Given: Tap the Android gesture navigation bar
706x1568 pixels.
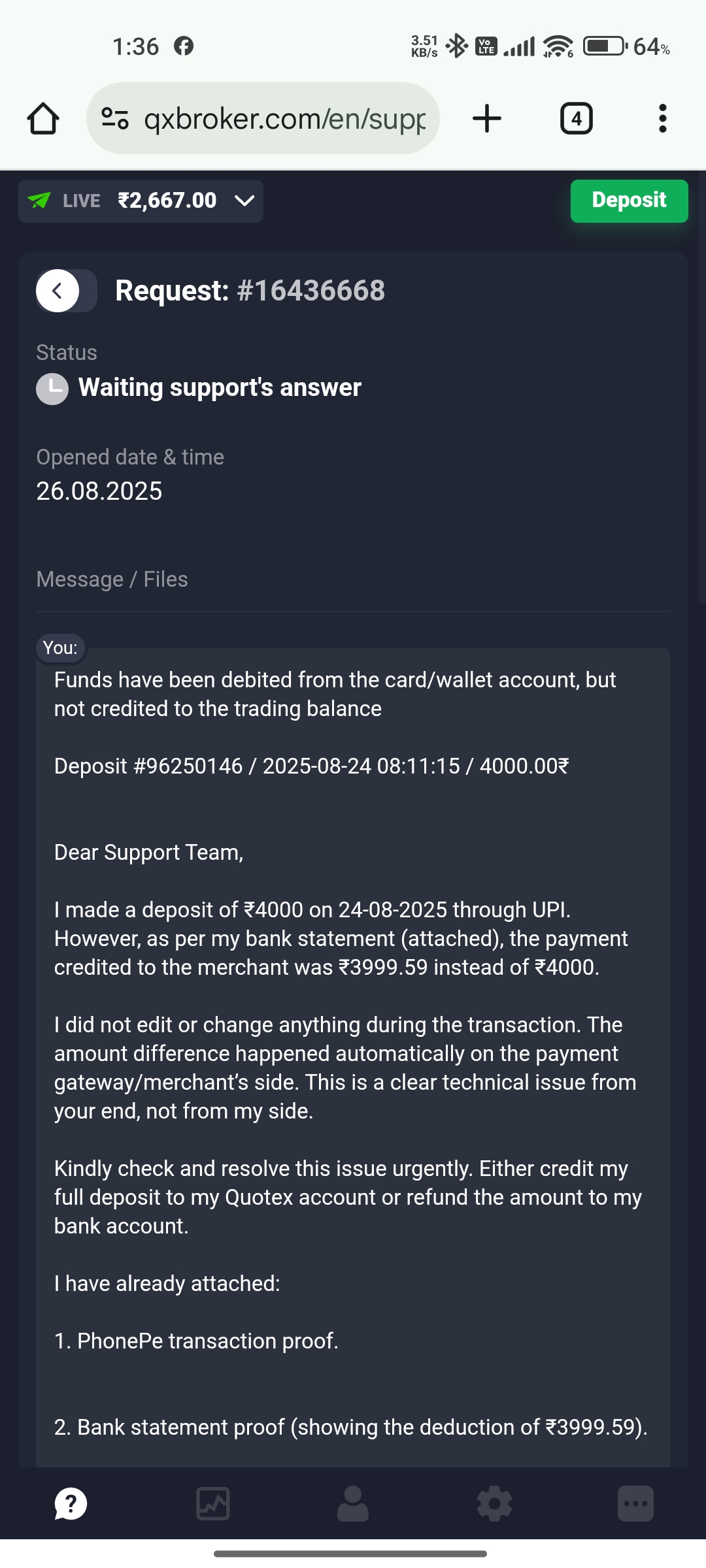Looking at the screenshot, I should 350,1554.
